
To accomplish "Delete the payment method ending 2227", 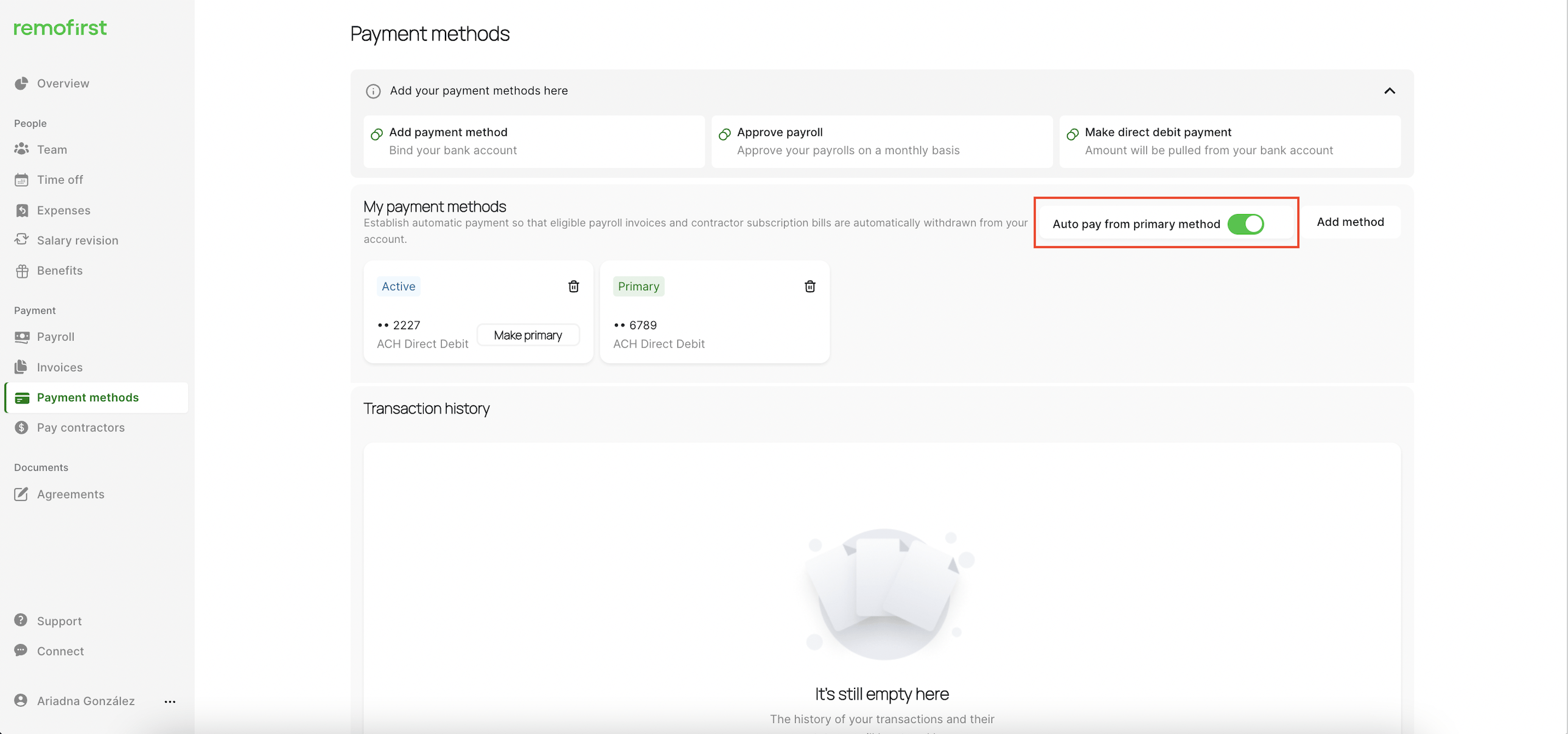I will [x=573, y=286].
